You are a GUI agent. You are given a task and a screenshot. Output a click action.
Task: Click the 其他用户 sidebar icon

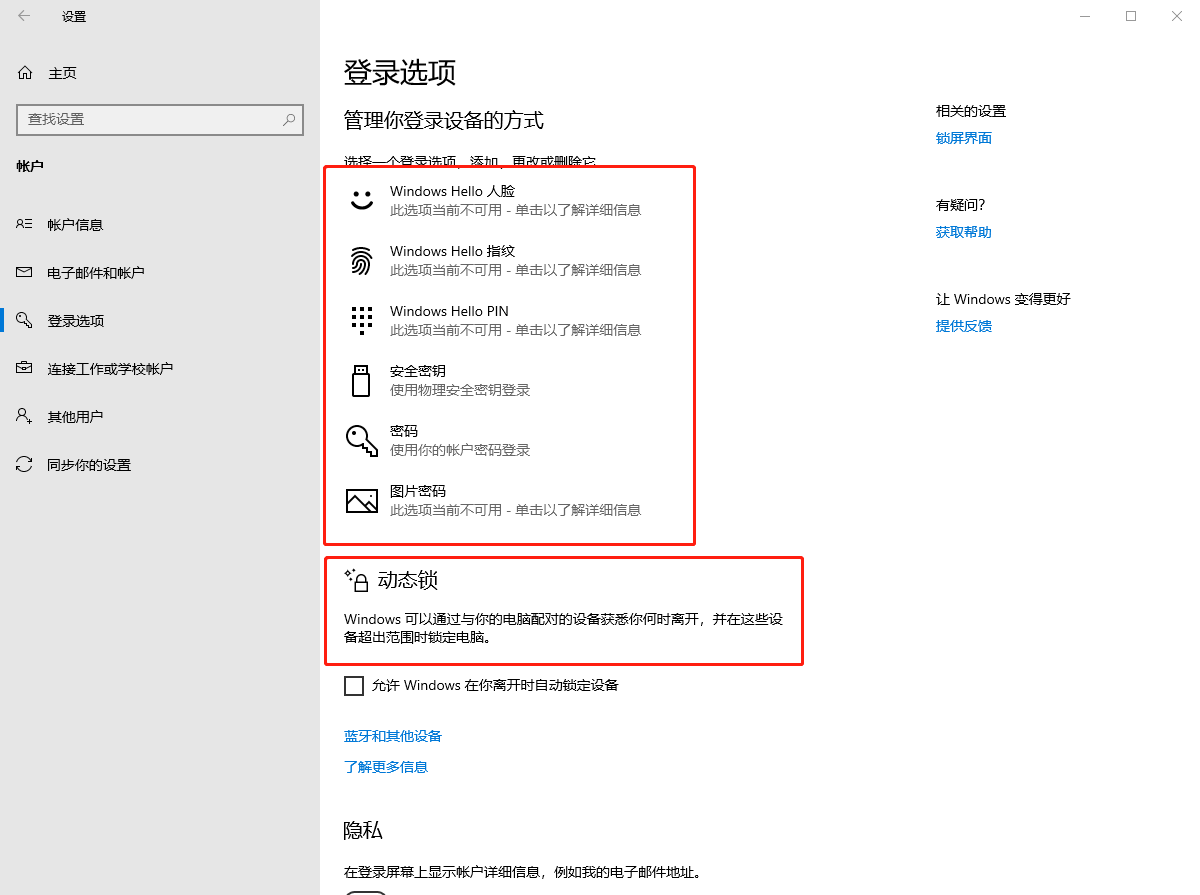click(x=29, y=416)
